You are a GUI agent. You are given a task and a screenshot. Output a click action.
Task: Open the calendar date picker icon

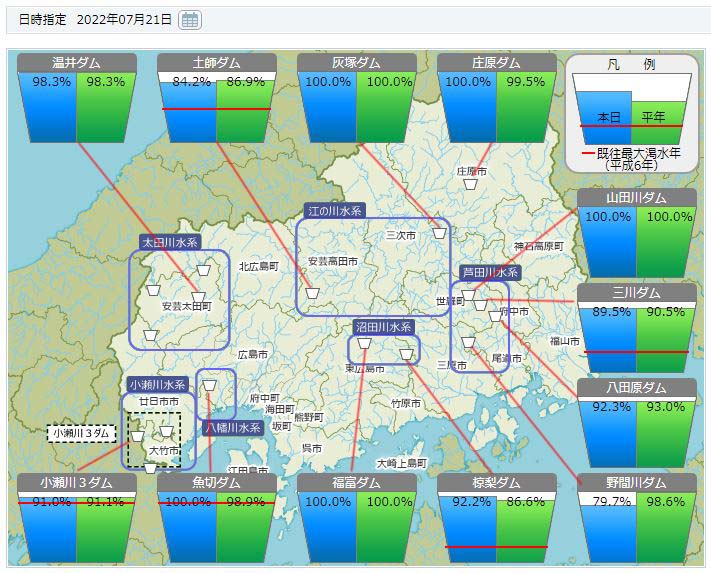[190, 20]
